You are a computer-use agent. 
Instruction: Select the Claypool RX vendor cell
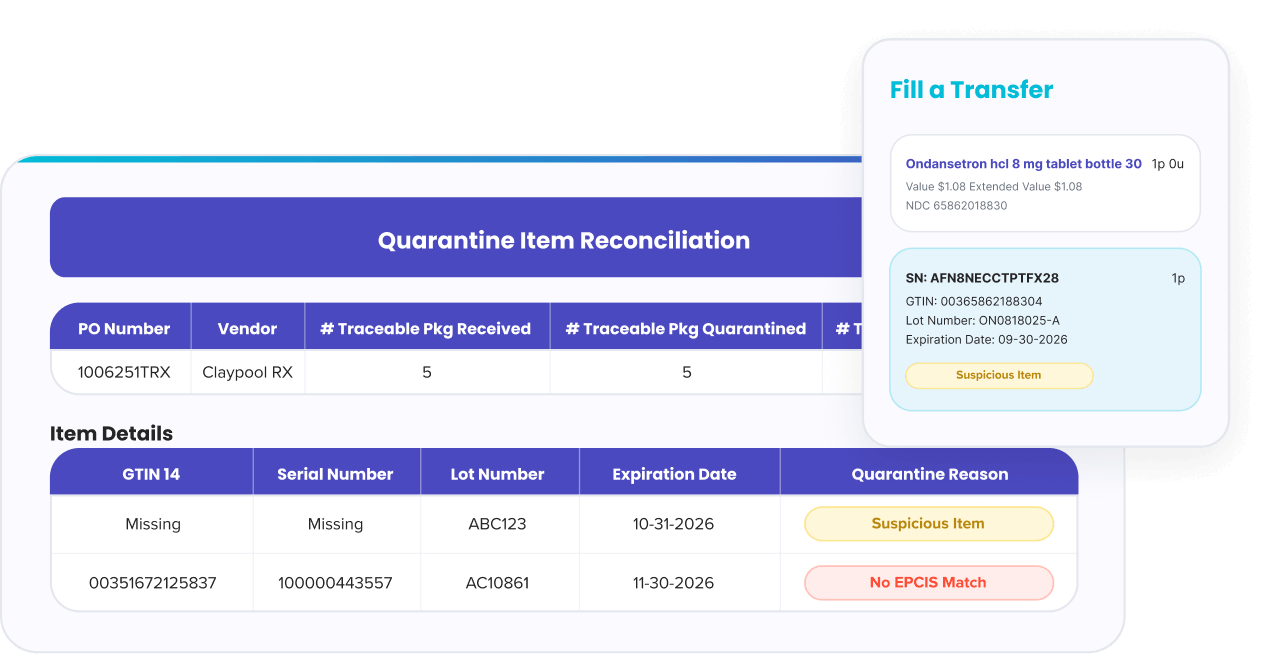(x=248, y=373)
